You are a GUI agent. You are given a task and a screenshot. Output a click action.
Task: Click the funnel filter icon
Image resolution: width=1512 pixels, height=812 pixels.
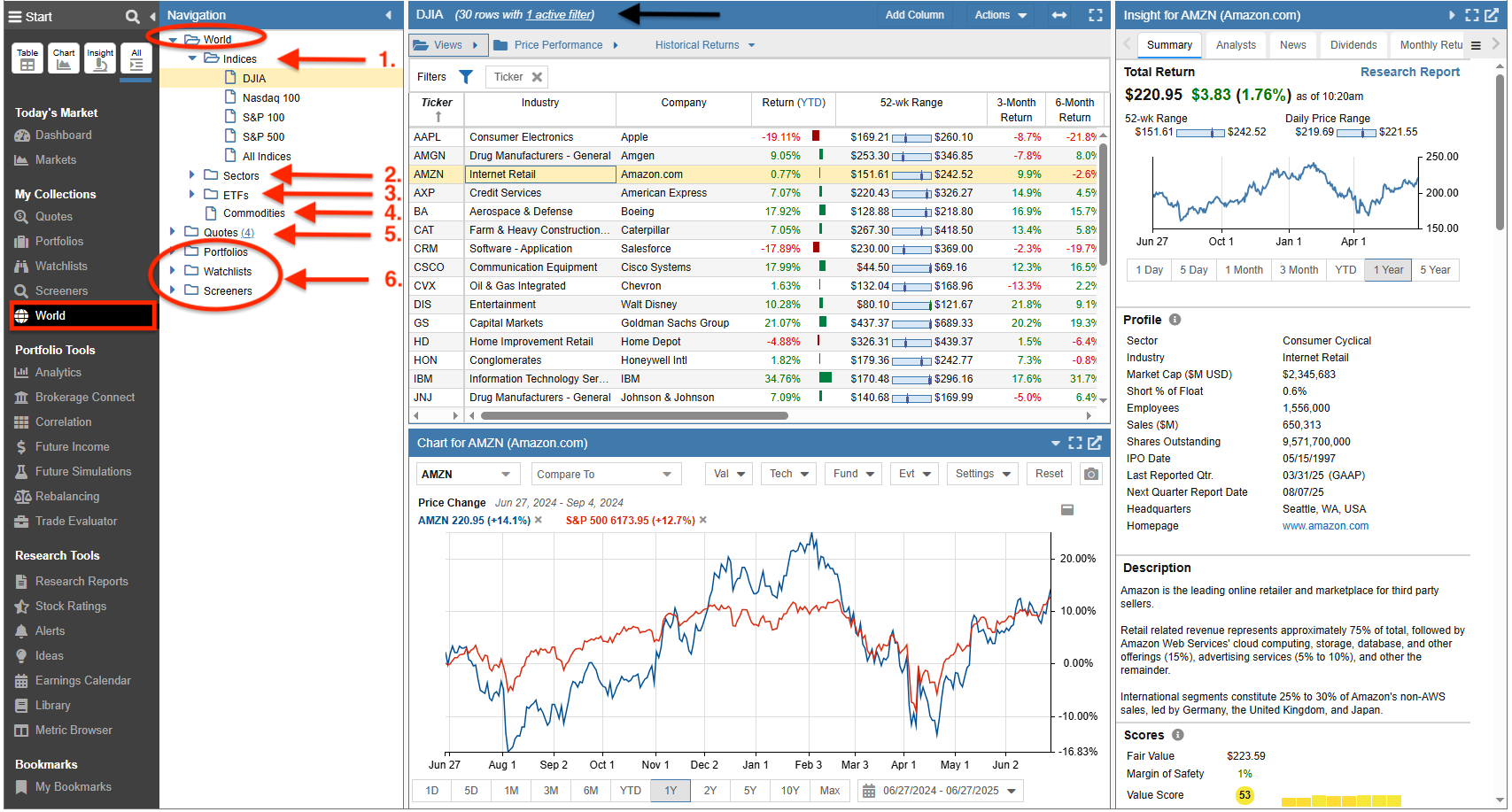coord(466,77)
